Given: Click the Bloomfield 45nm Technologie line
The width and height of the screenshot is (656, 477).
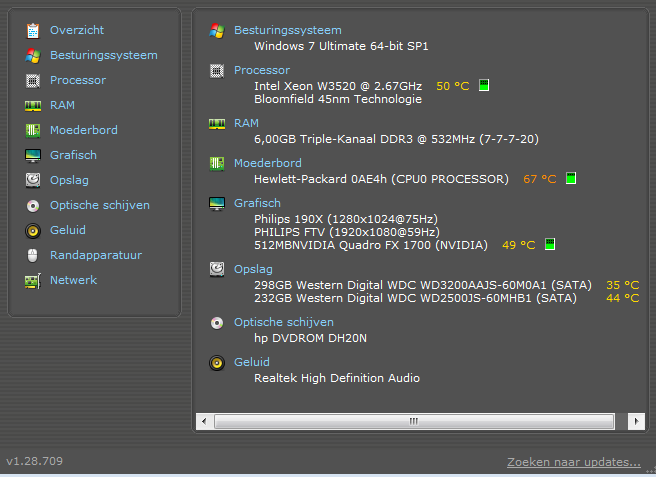Looking at the screenshot, I should [338, 99].
